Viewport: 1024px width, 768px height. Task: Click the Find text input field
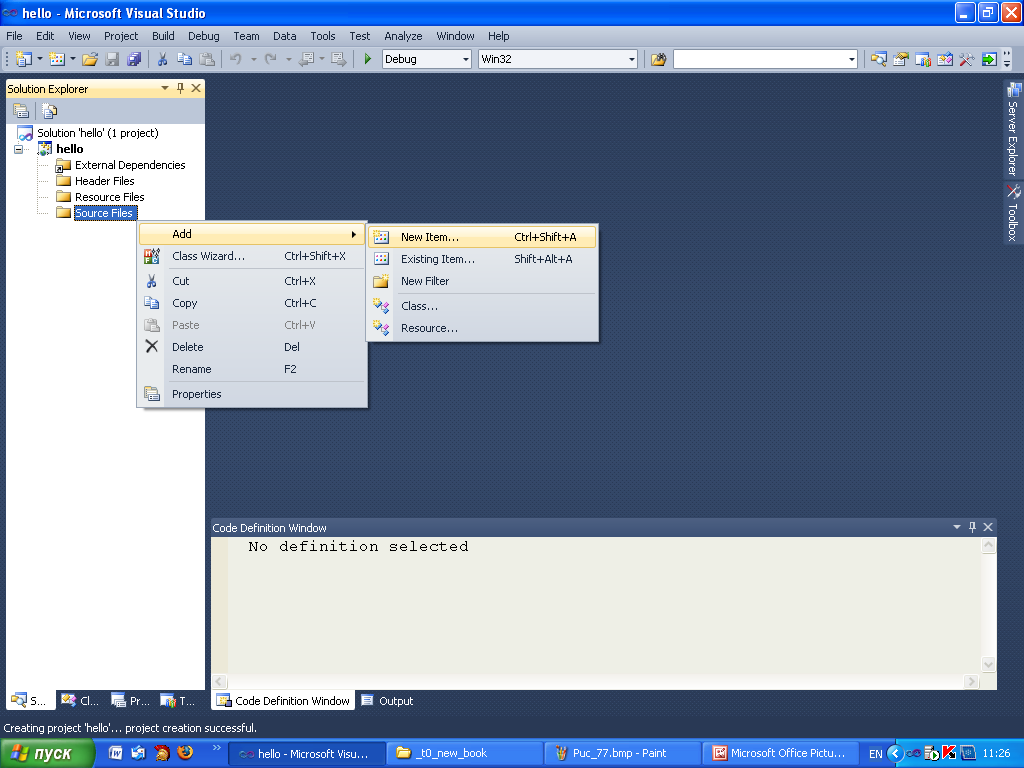[x=760, y=59]
